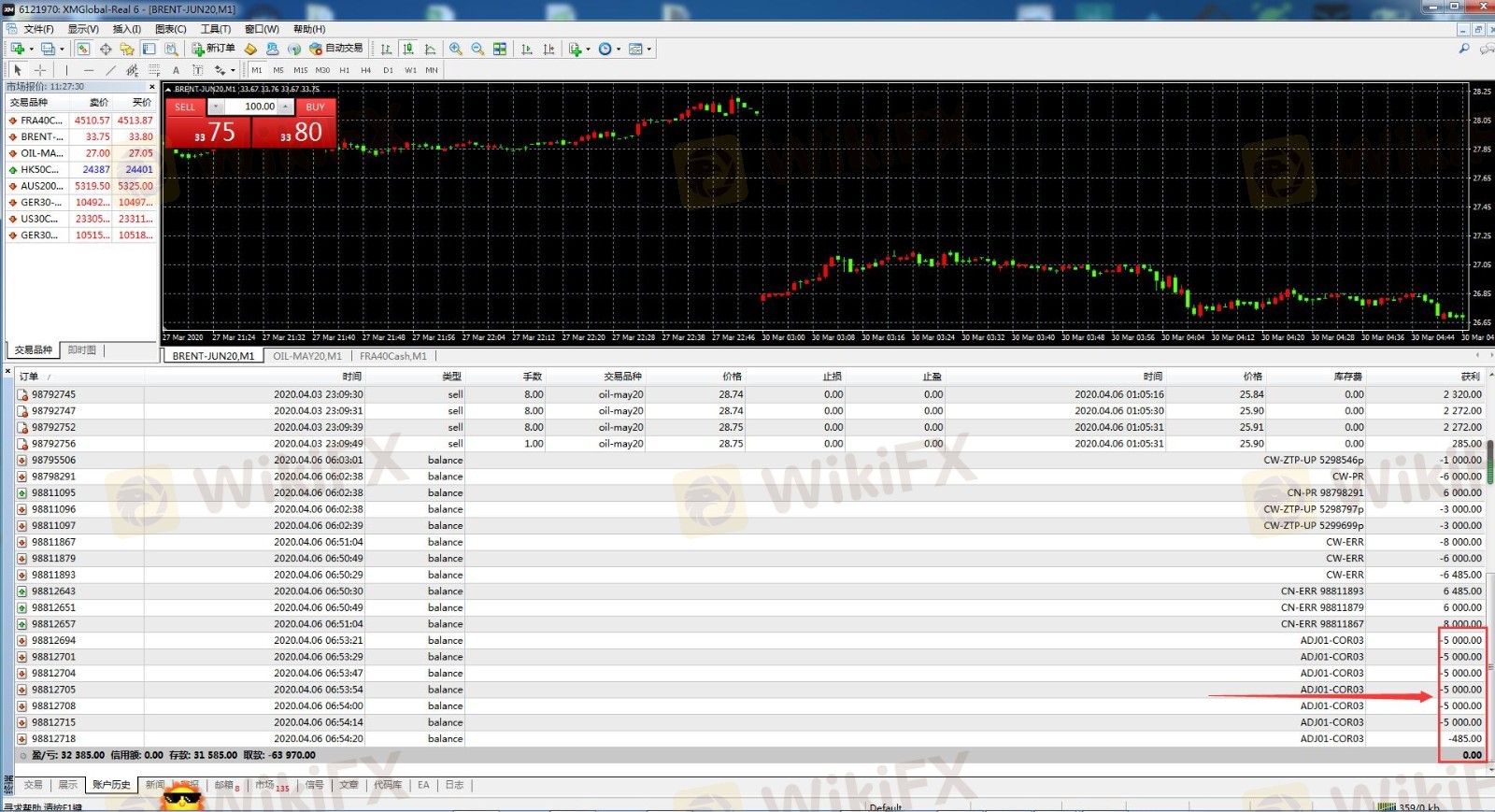Switch timeframe to H1

(345, 70)
